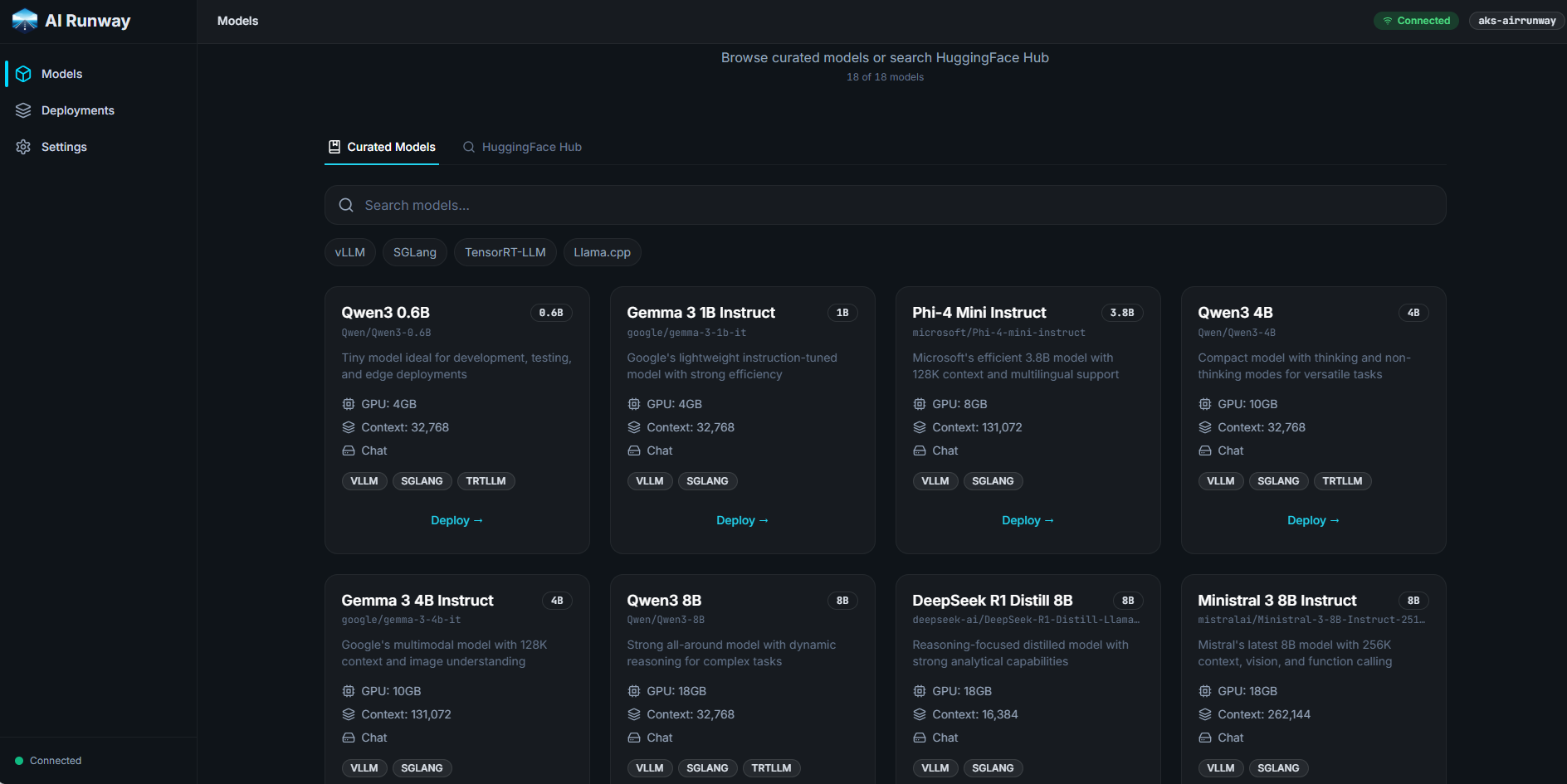Click GPU chip icon on Qwen3 0.6B card

[x=349, y=404]
